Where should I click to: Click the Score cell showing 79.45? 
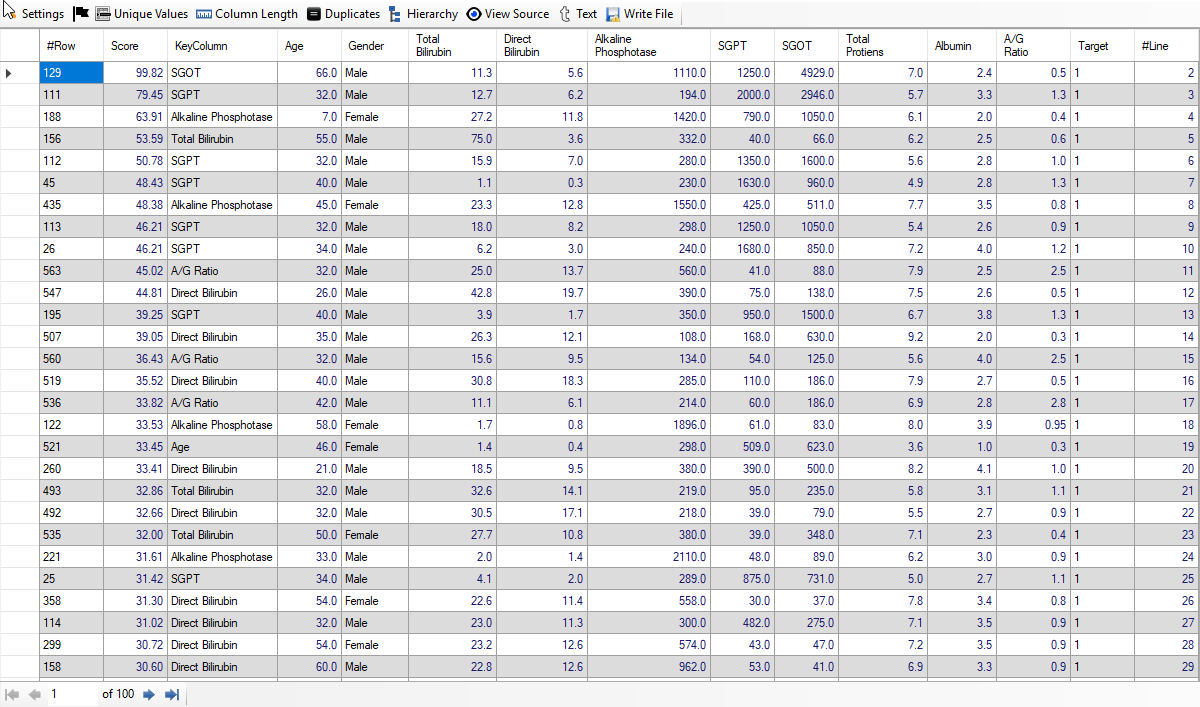(x=136, y=95)
